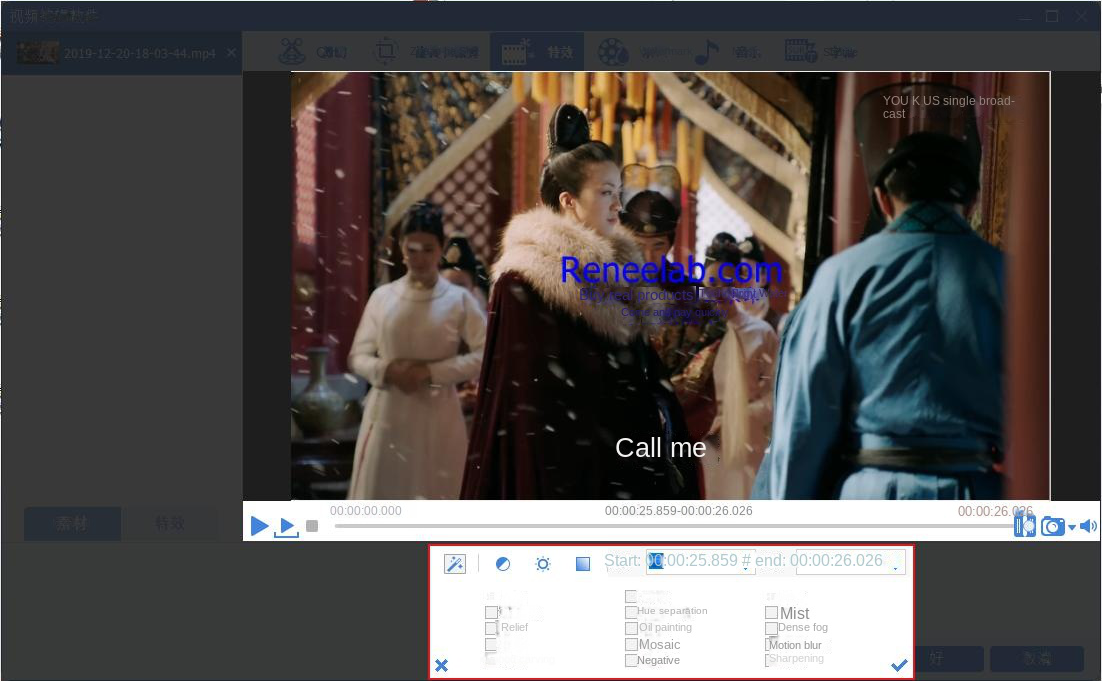Click the blue gradient square icon
1102x681 pixels.
point(583,564)
